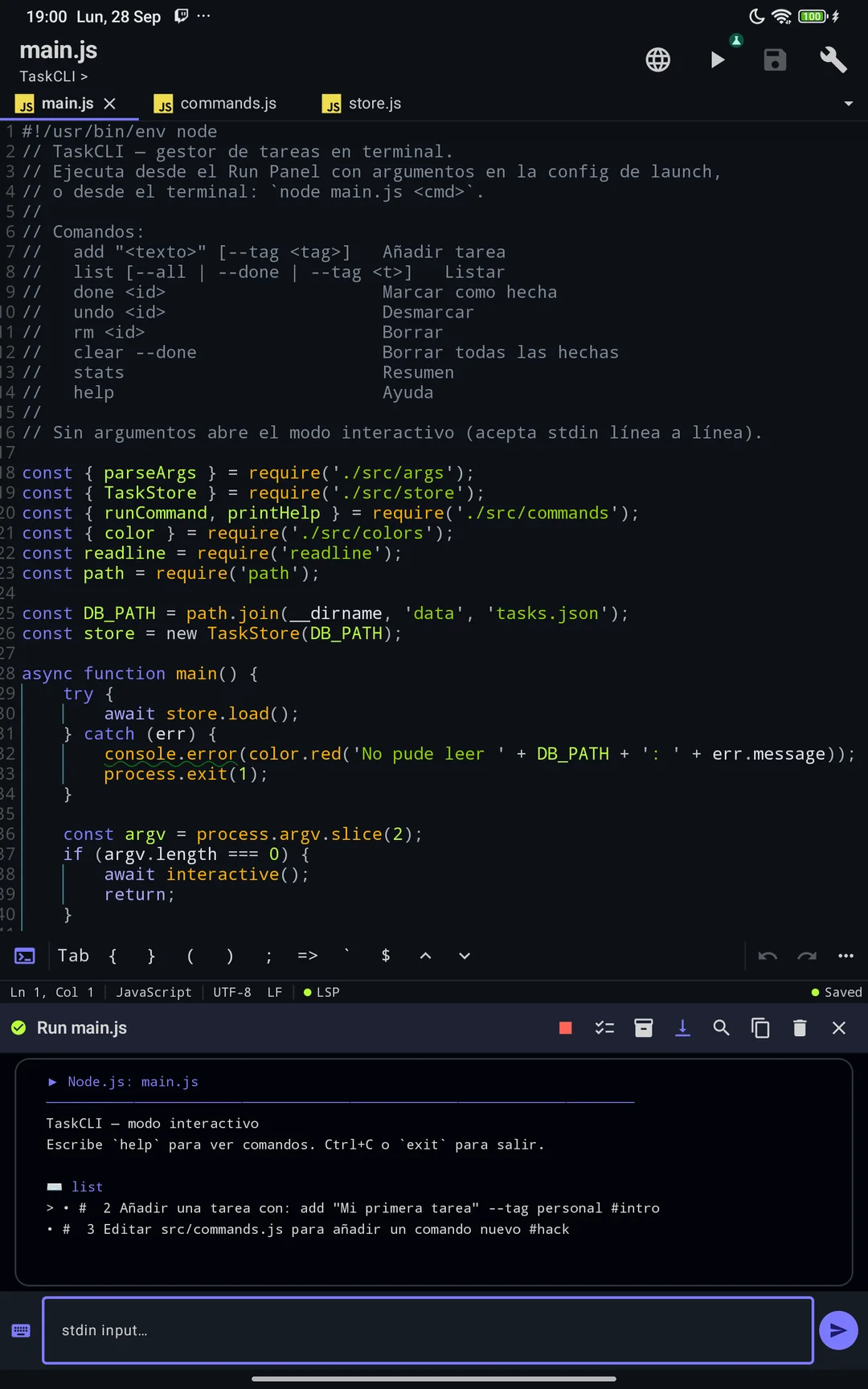Image resolution: width=868 pixels, height=1389 pixels.
Task: Open the TaskCLI > project breadcrumb
Action: (x=54, y=76)
